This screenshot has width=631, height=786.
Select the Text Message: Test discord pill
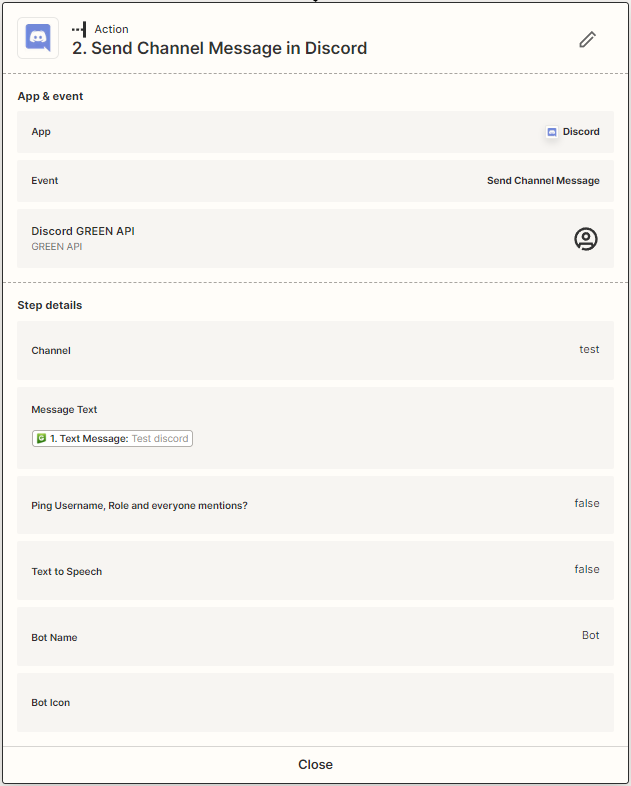click(112, 438)
